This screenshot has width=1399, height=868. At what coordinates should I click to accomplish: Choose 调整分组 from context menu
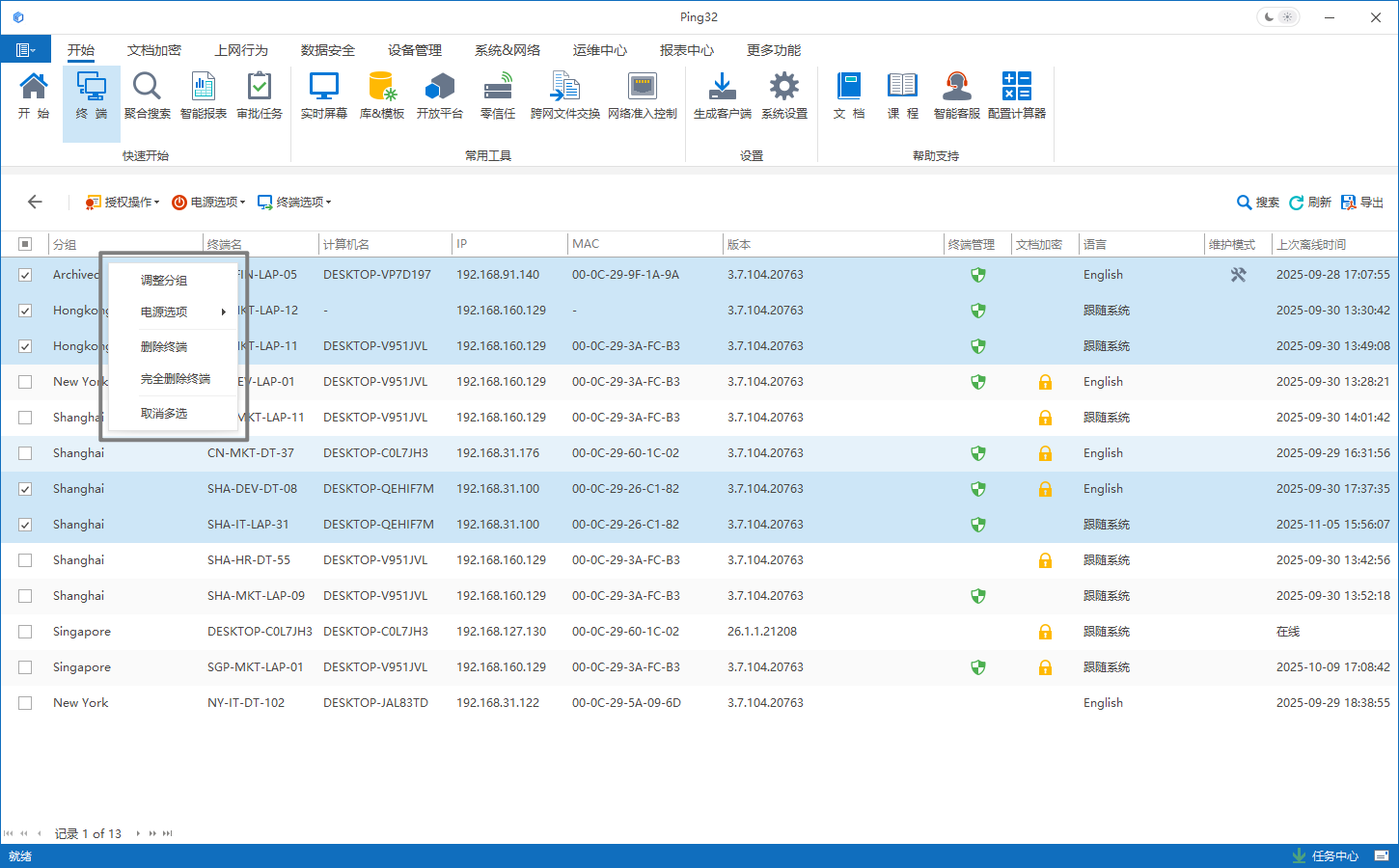tap(164, 281)
